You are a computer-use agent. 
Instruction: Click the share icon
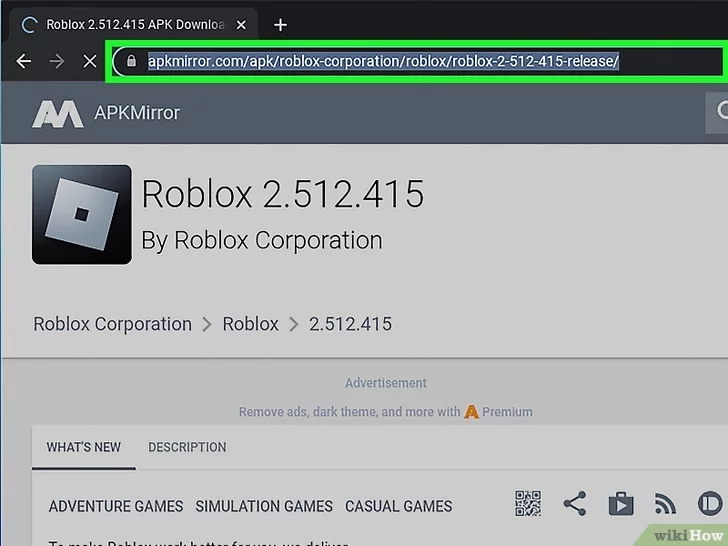(575, 504)
